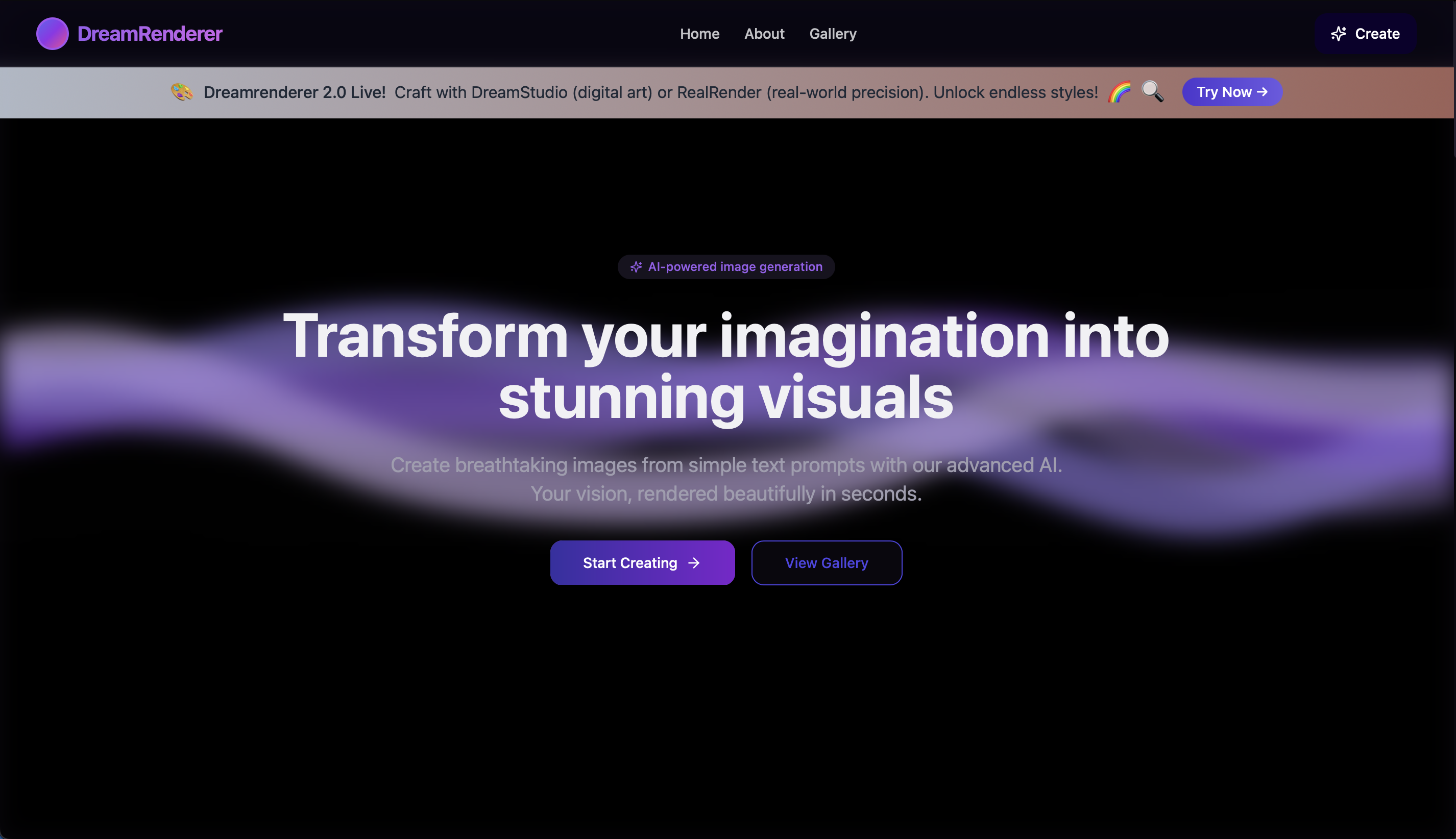1456x839 pixels.
Task: Click the DreamRenderer wordmark link
Action: pos(149,33)
